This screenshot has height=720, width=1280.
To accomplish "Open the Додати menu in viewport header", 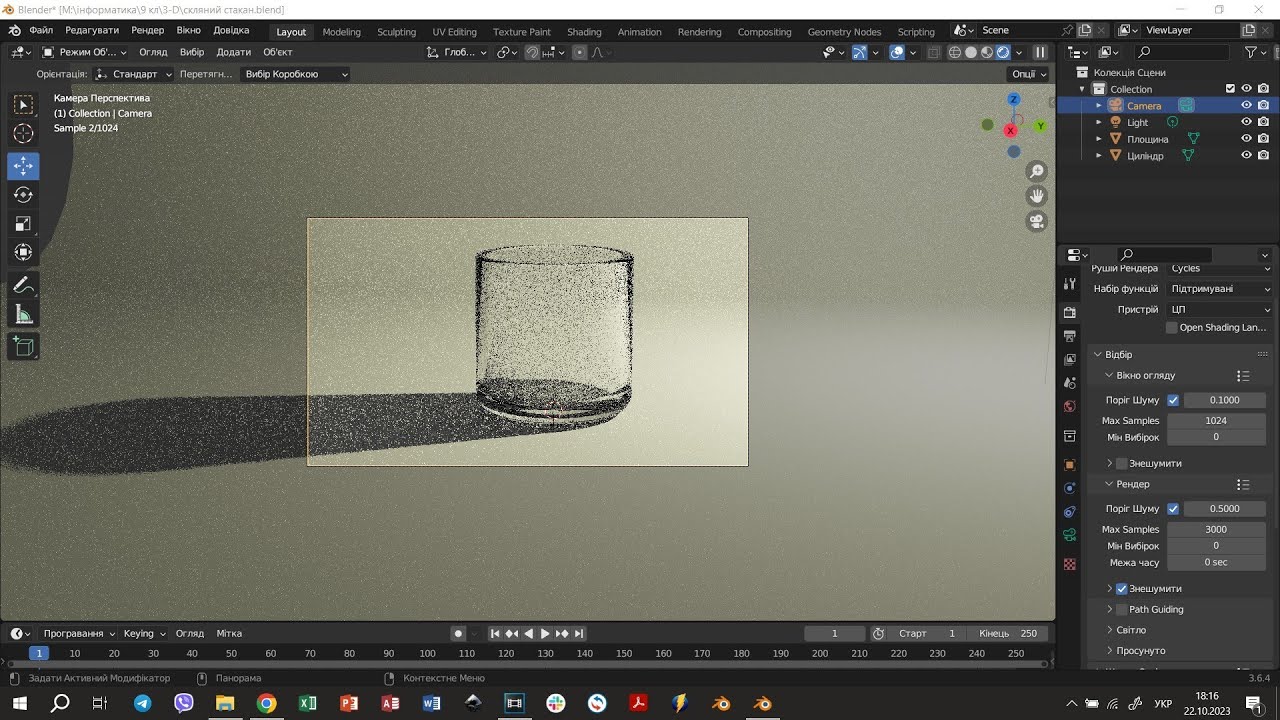I will (234, 52).
